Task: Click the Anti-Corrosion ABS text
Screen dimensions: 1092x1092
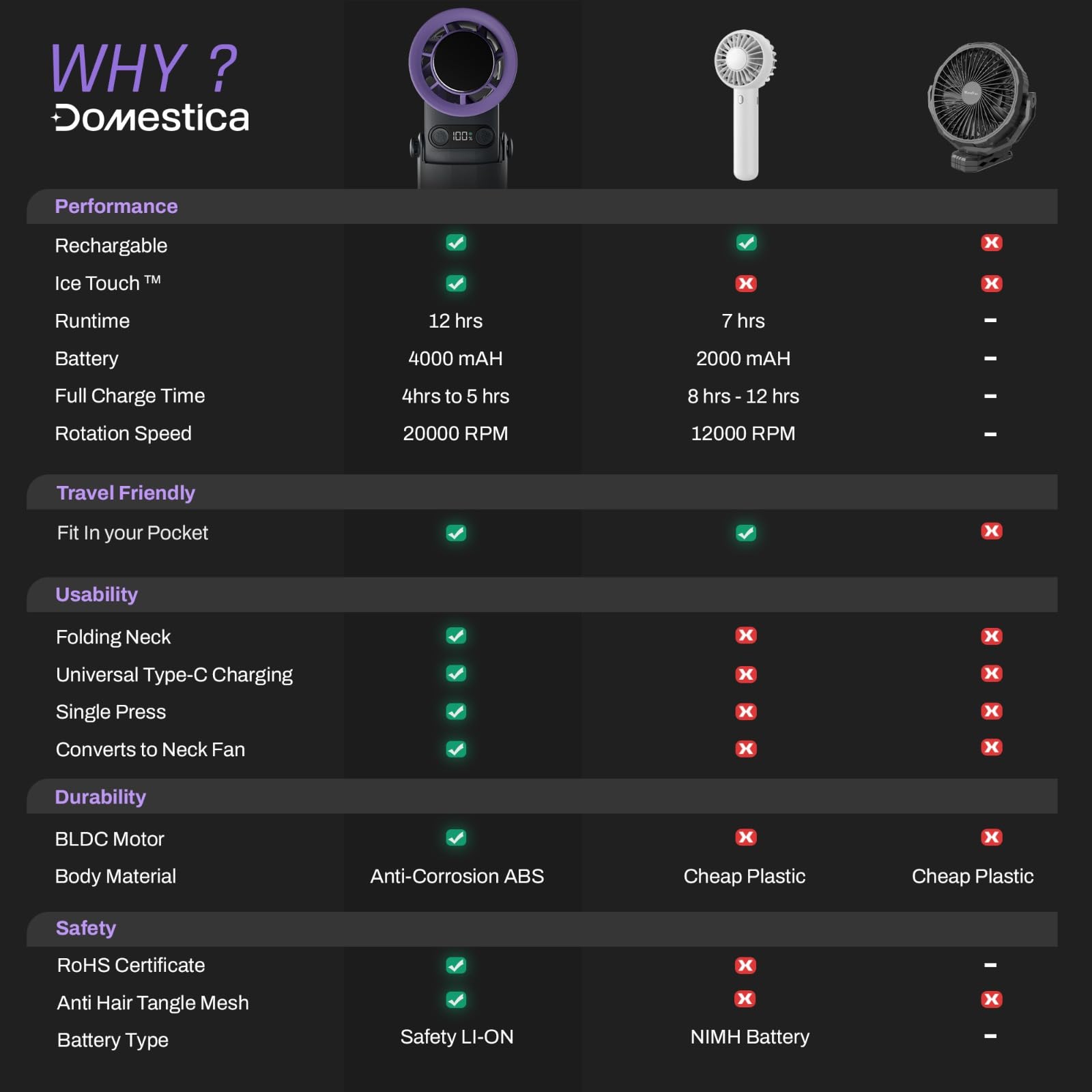Action: point(457,876)
